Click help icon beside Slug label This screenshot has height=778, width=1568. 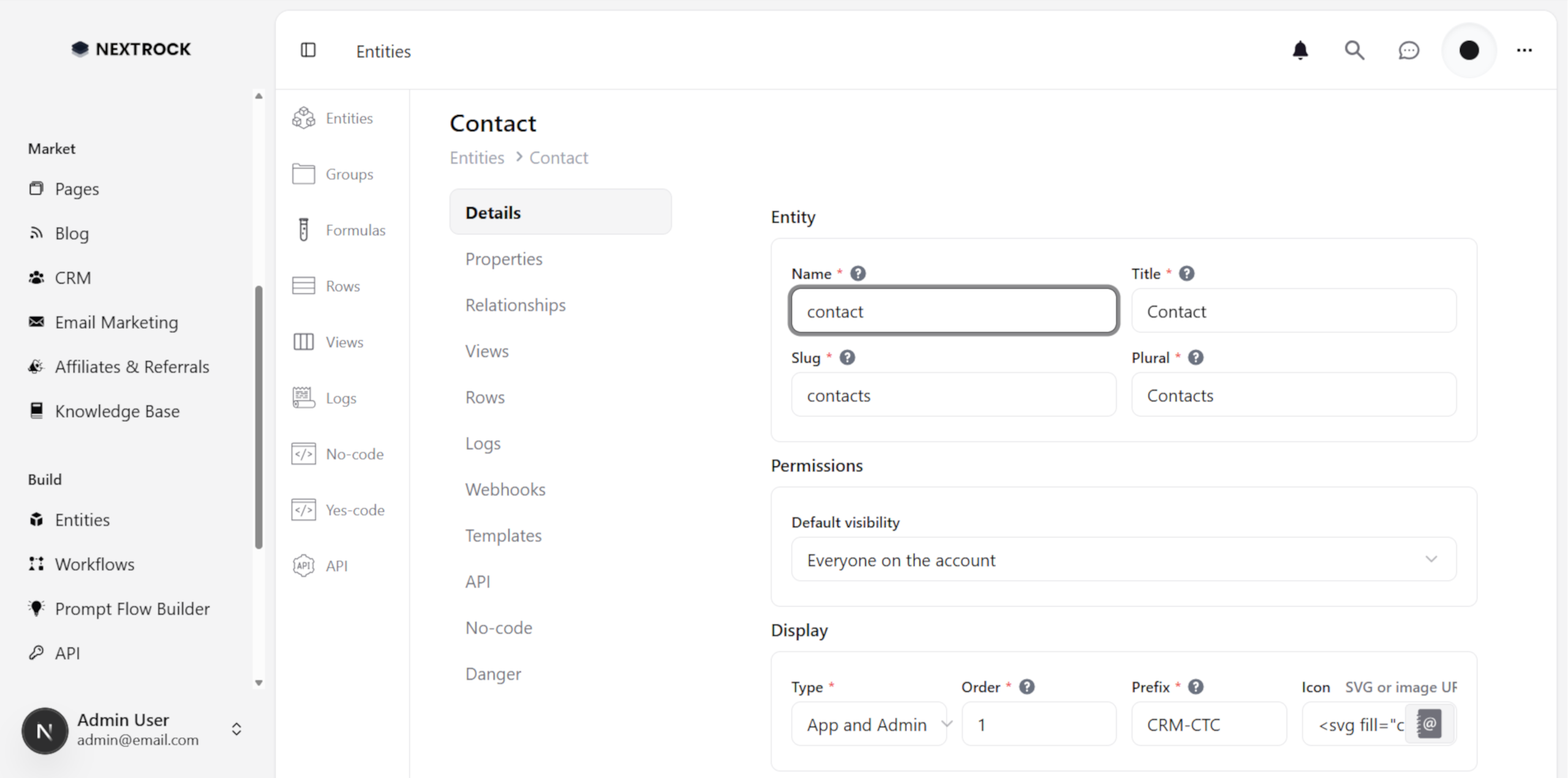846,357
